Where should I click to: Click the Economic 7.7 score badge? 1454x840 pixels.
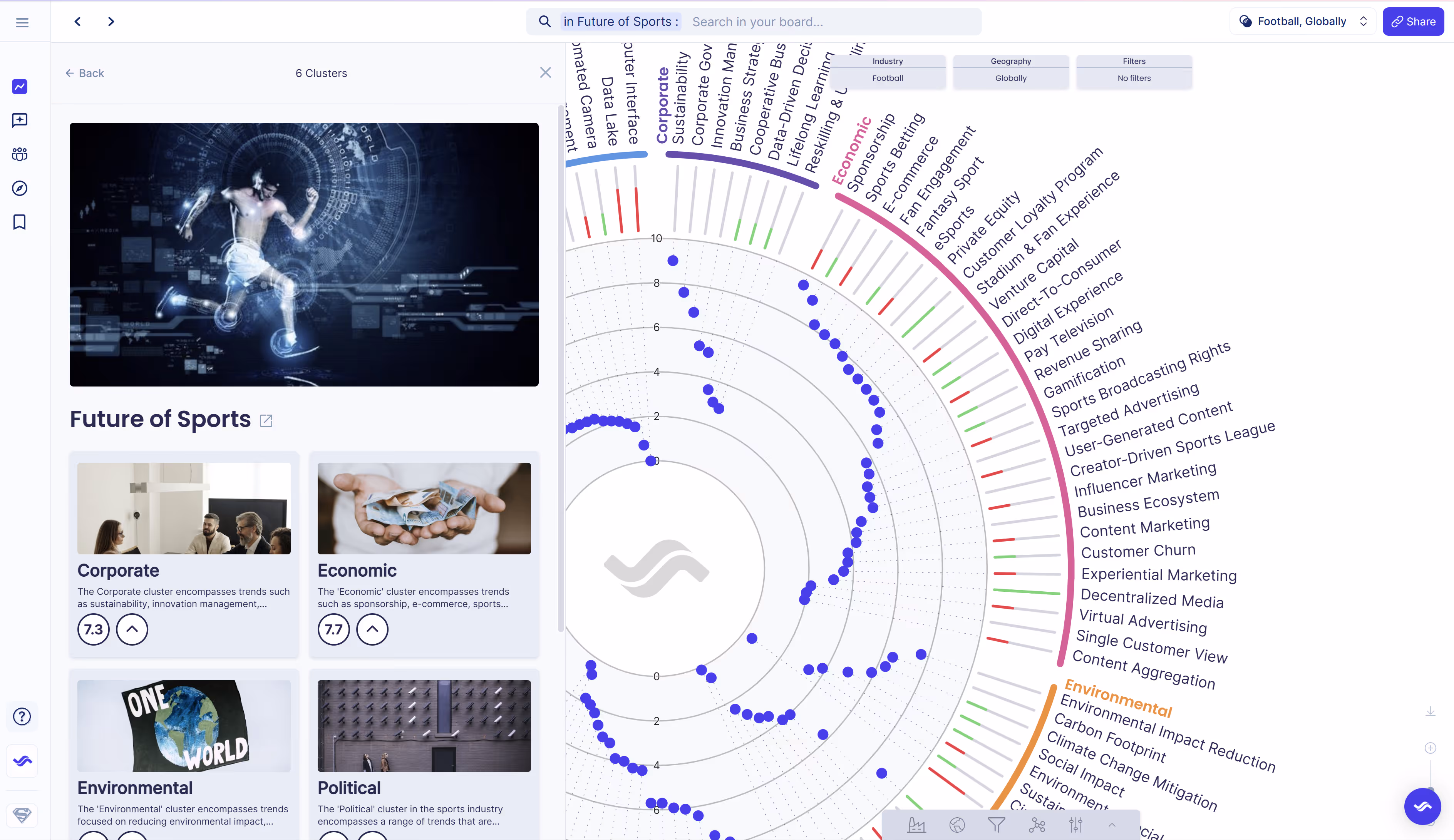[333, 629]
